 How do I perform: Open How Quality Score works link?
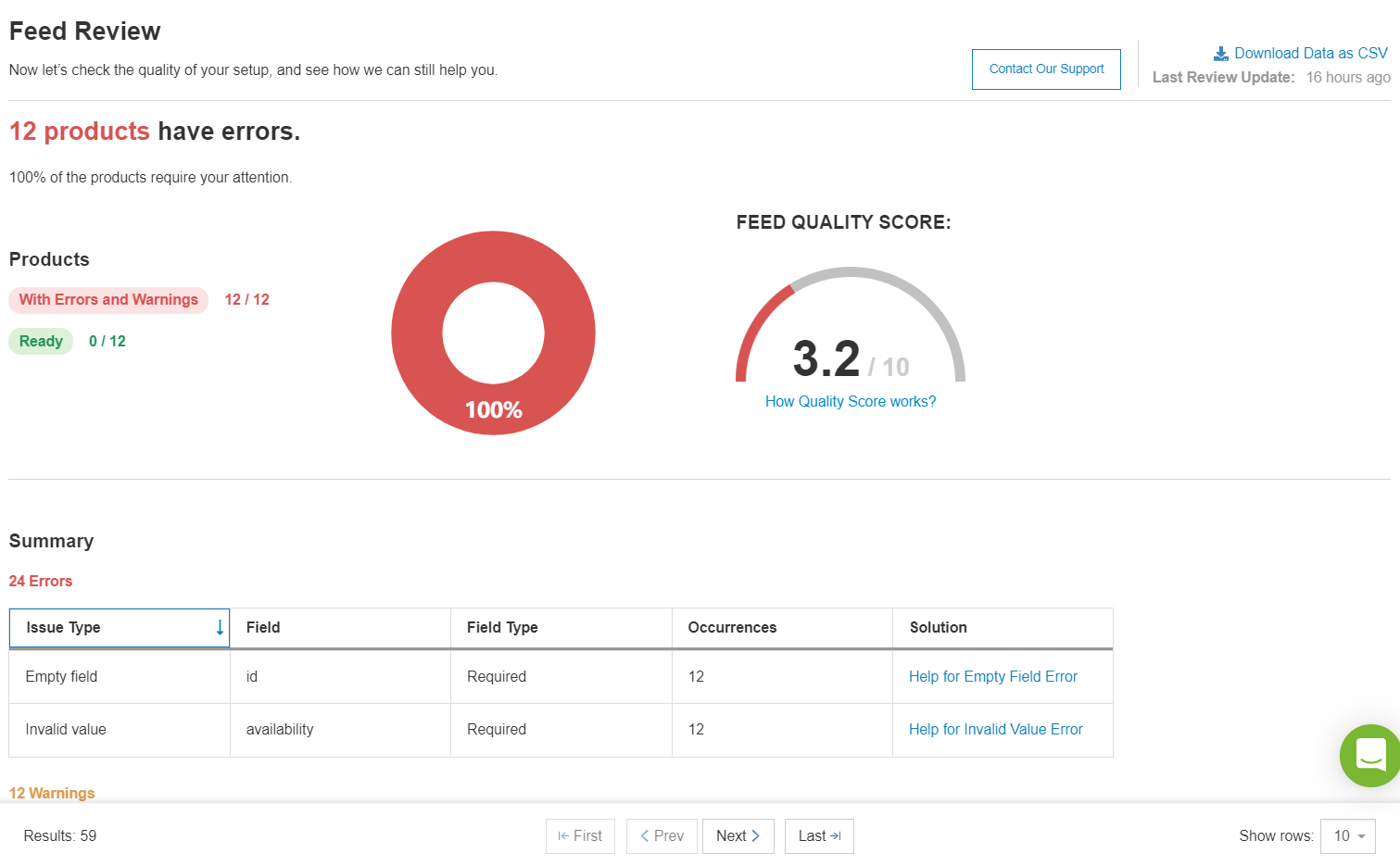coord(850,401)
